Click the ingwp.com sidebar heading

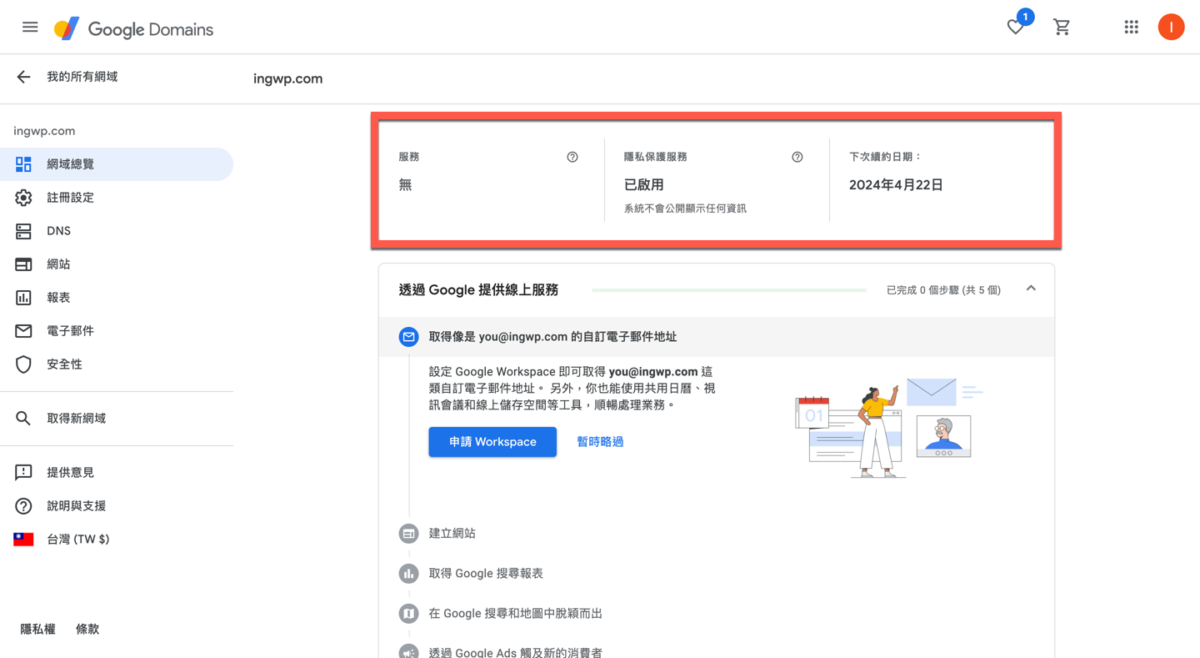tap(44, 131)
